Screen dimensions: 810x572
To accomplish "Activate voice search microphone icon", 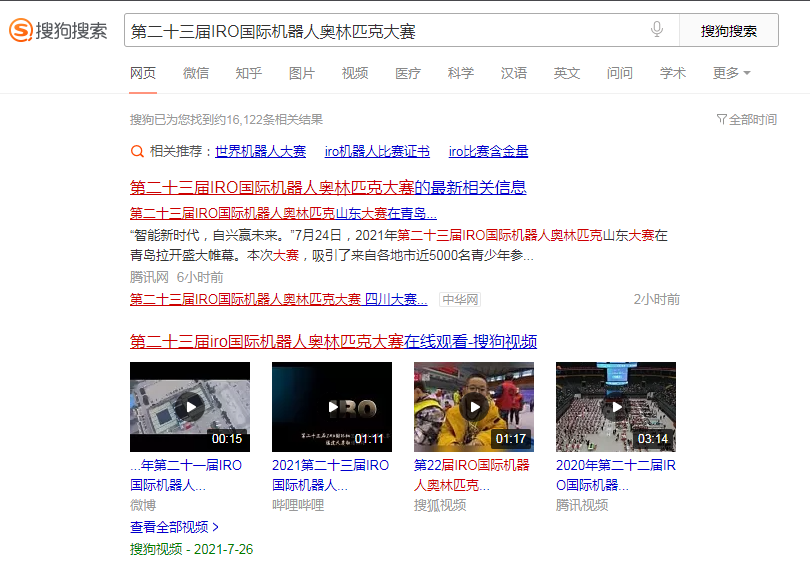I will [x=657, y=29].
